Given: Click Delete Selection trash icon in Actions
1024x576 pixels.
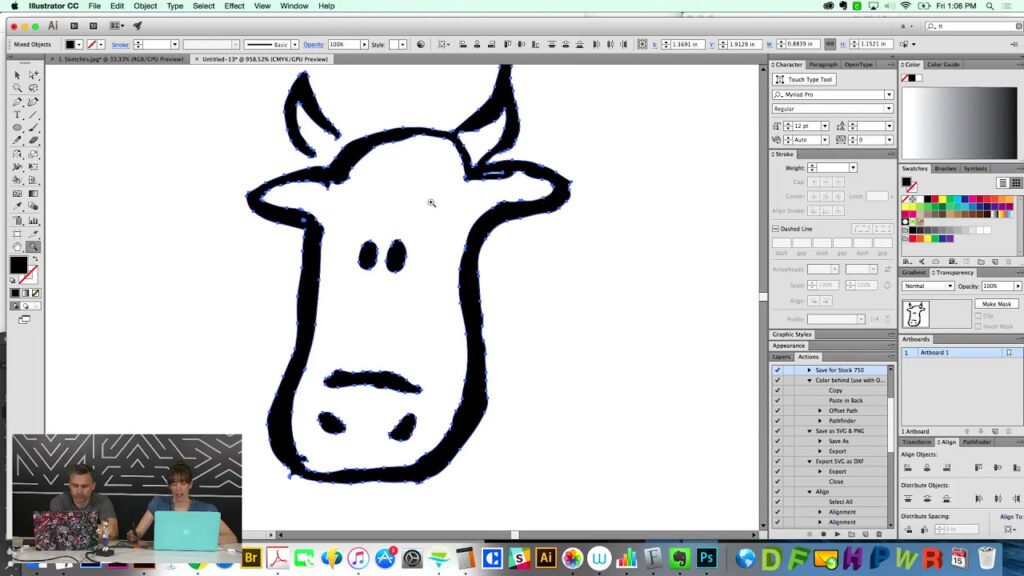Looking at the screenshot, I should coord(879,534).
